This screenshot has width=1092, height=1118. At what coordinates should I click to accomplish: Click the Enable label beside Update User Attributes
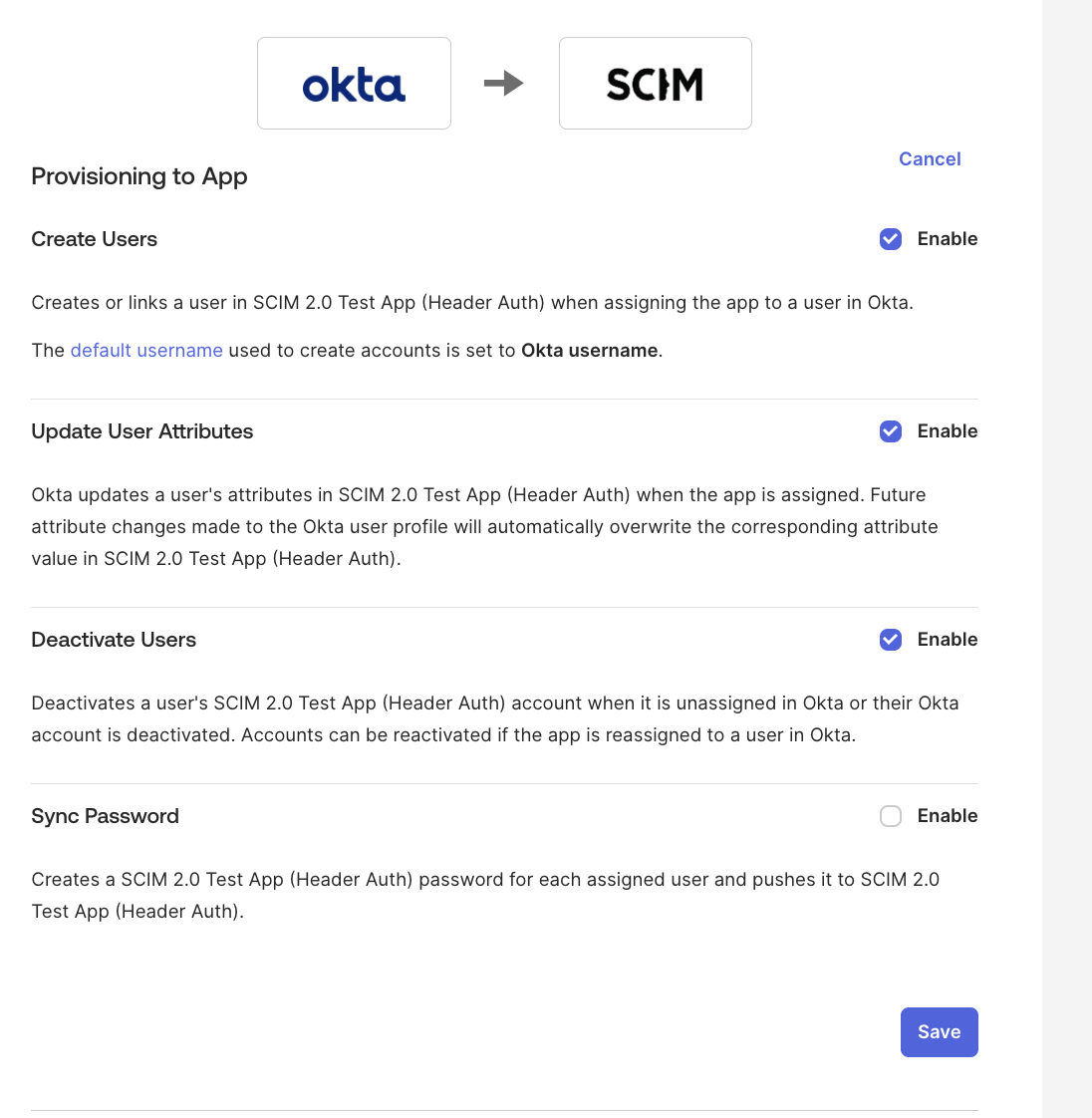[x=948, y=431]
